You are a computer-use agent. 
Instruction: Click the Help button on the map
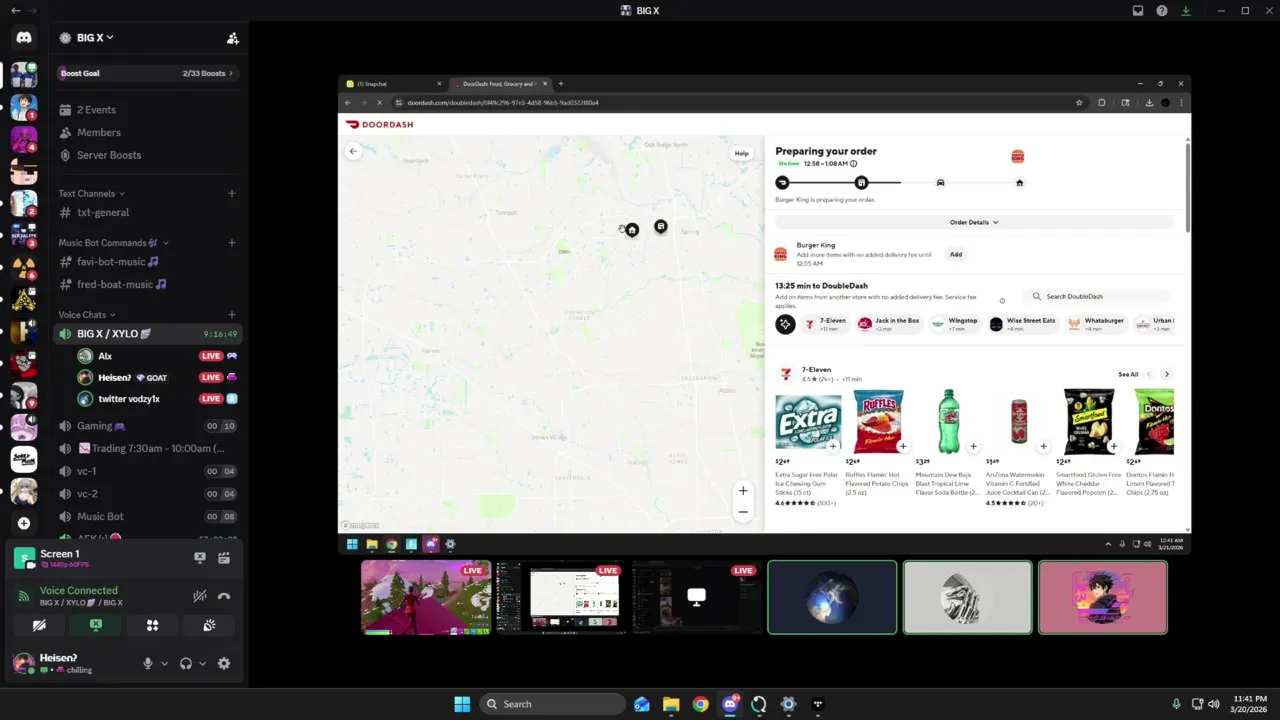click(741, 153)
